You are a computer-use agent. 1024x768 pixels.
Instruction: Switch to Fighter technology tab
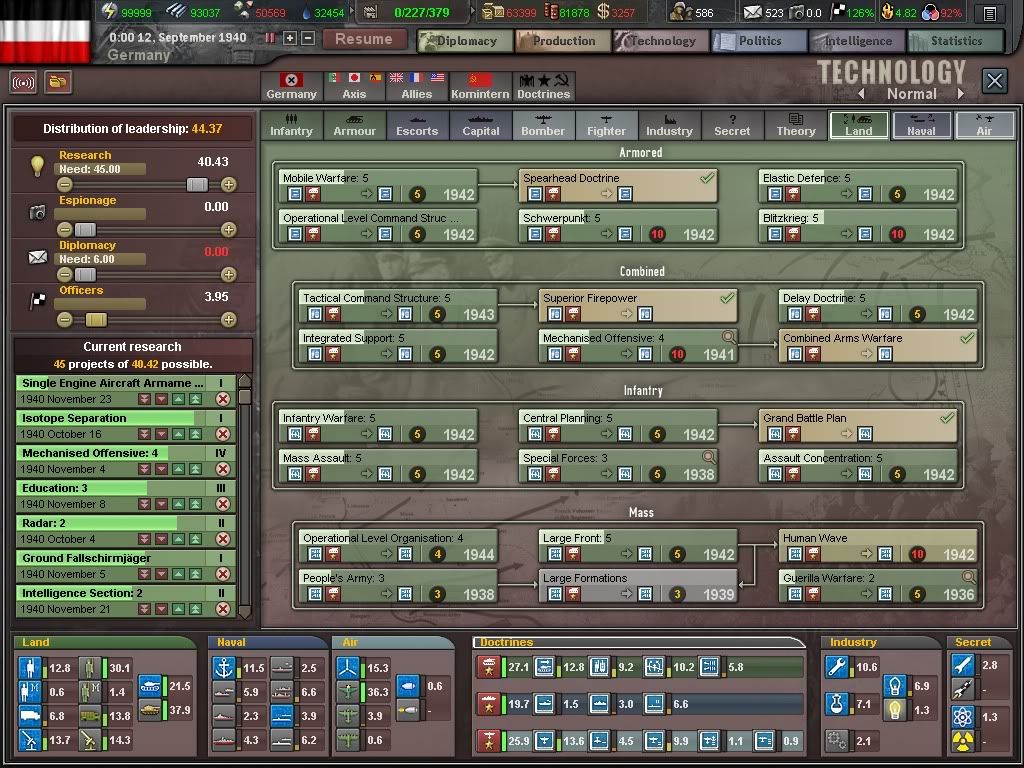coord(606,125)
